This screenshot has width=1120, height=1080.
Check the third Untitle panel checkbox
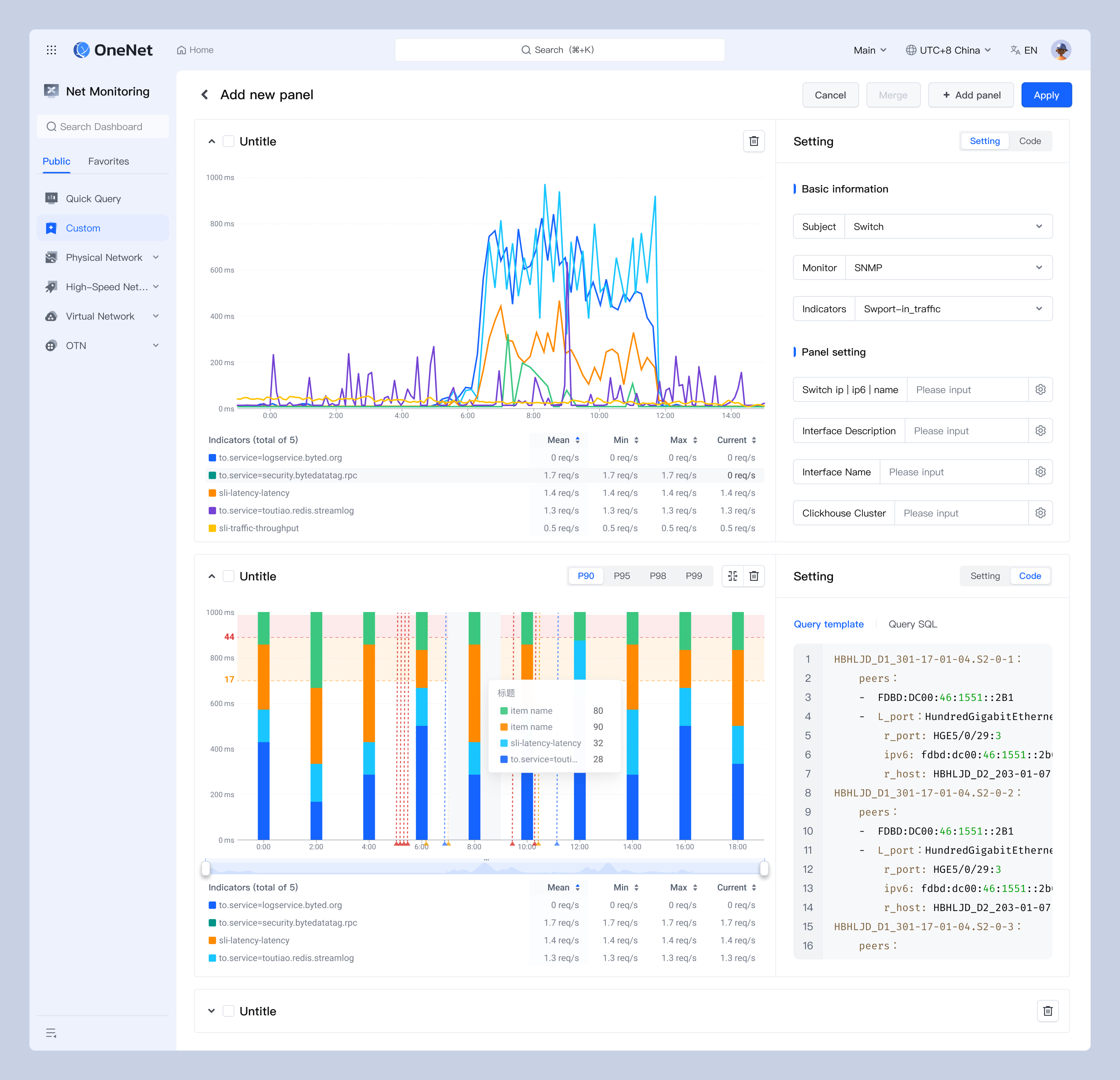229,1011
